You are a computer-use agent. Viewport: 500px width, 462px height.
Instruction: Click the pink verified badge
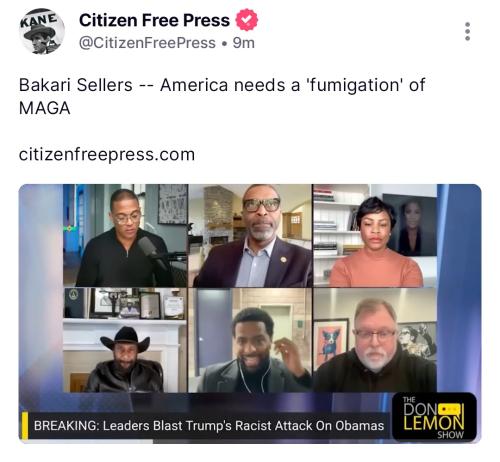point(247,20)
